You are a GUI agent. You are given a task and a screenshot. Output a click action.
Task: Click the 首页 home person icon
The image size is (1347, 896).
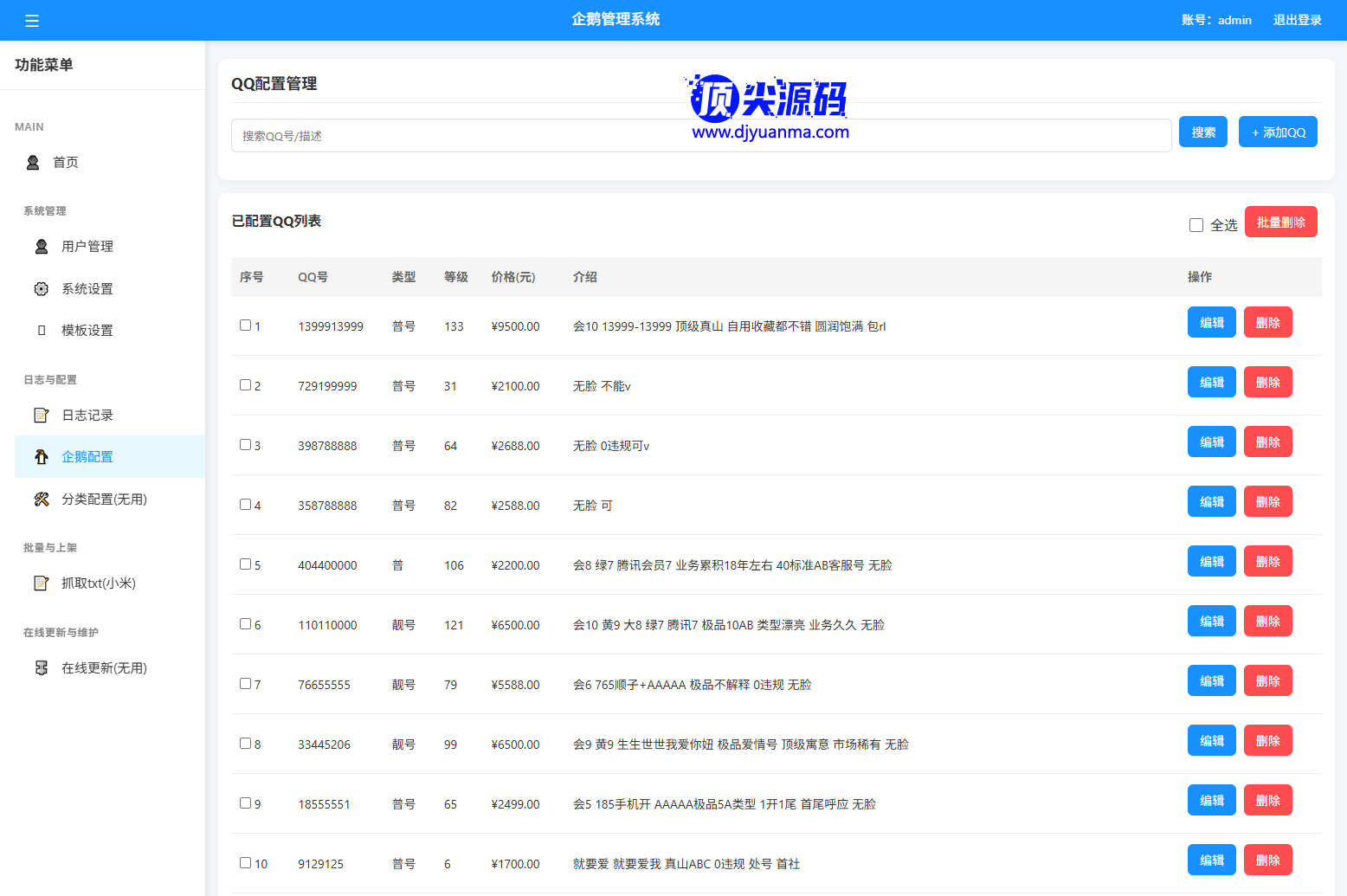(x=33, y=163)
